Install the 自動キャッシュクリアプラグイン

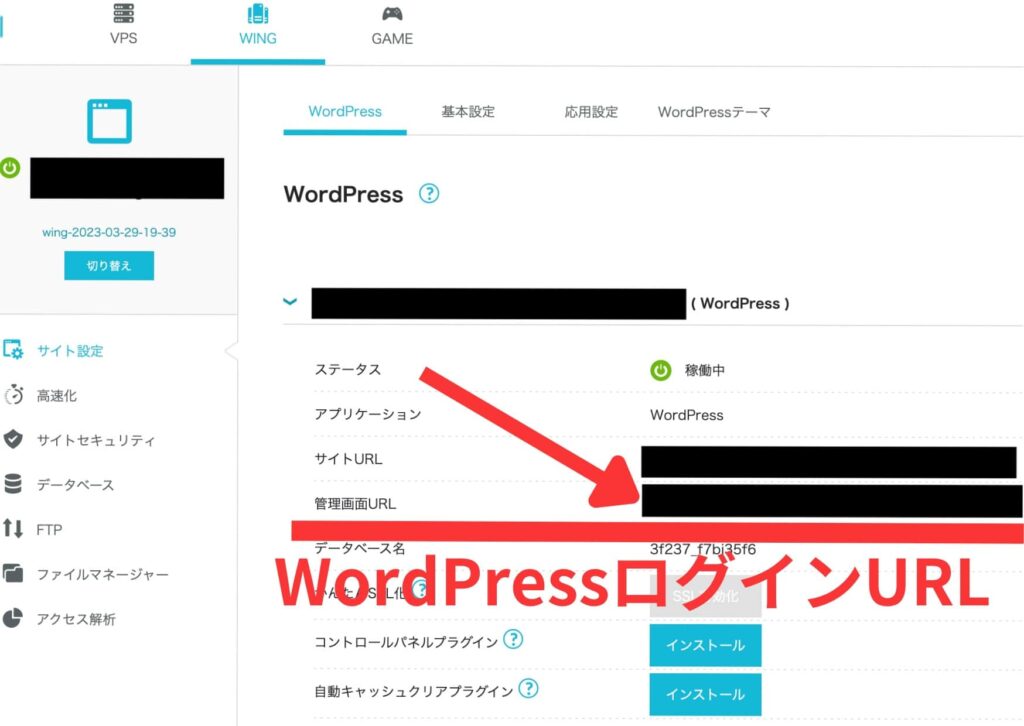(x=705, y=695)
